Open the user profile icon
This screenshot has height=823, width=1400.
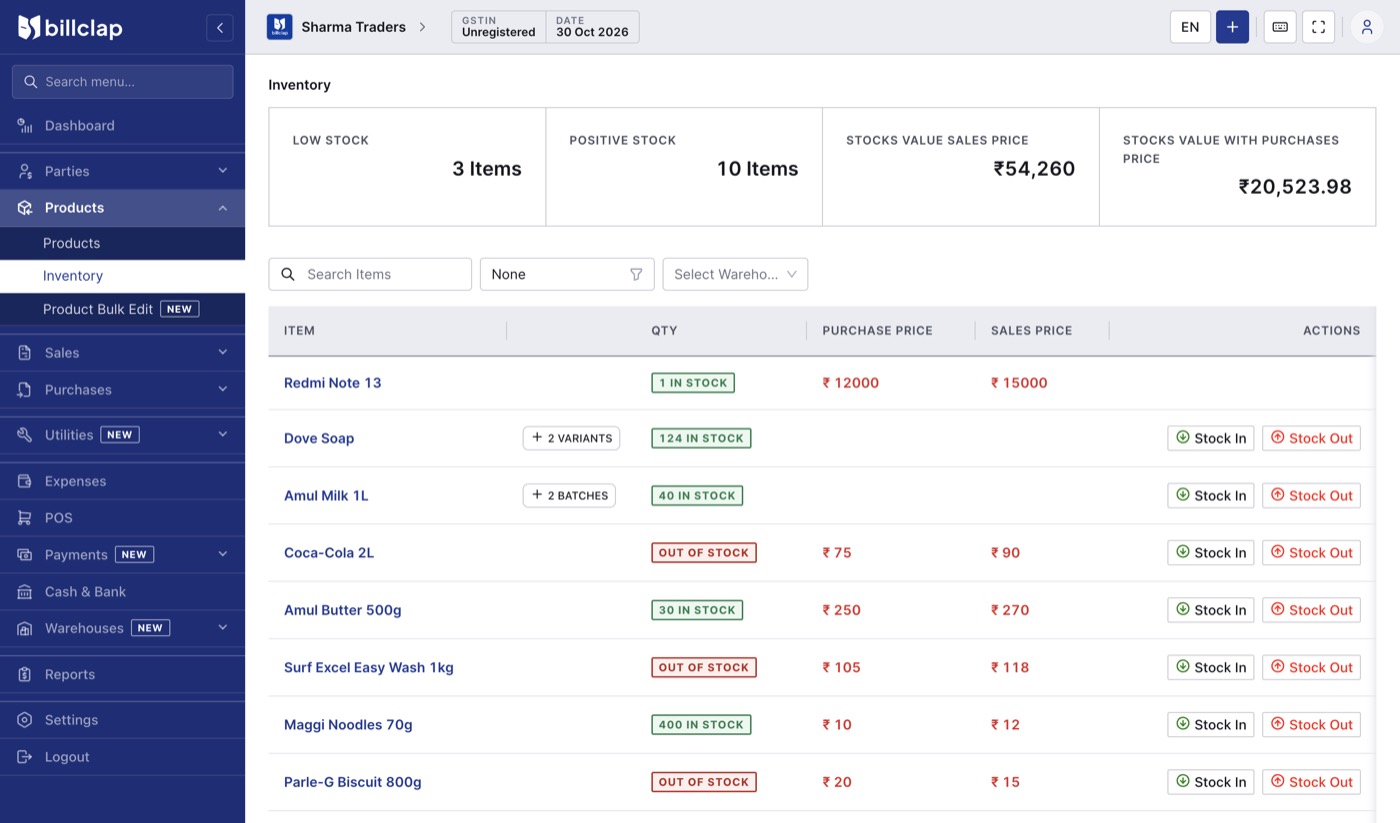(1367, 27)
